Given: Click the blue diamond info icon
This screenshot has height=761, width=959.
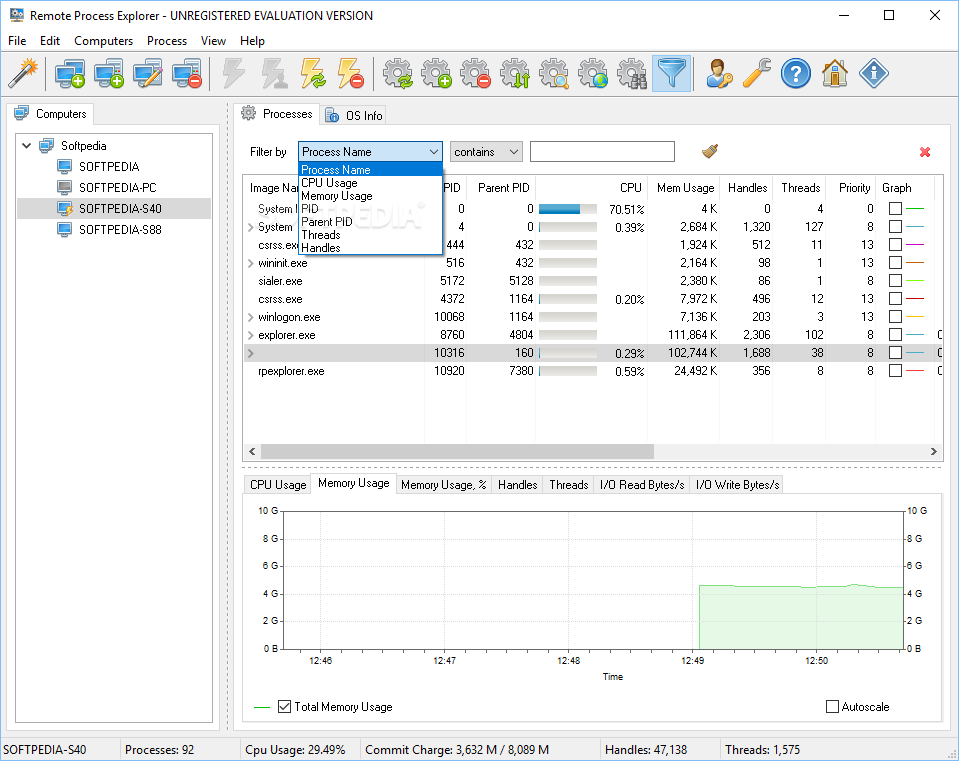Looking at the screenshot, I should pyautogui.click(x=873, y=73).
